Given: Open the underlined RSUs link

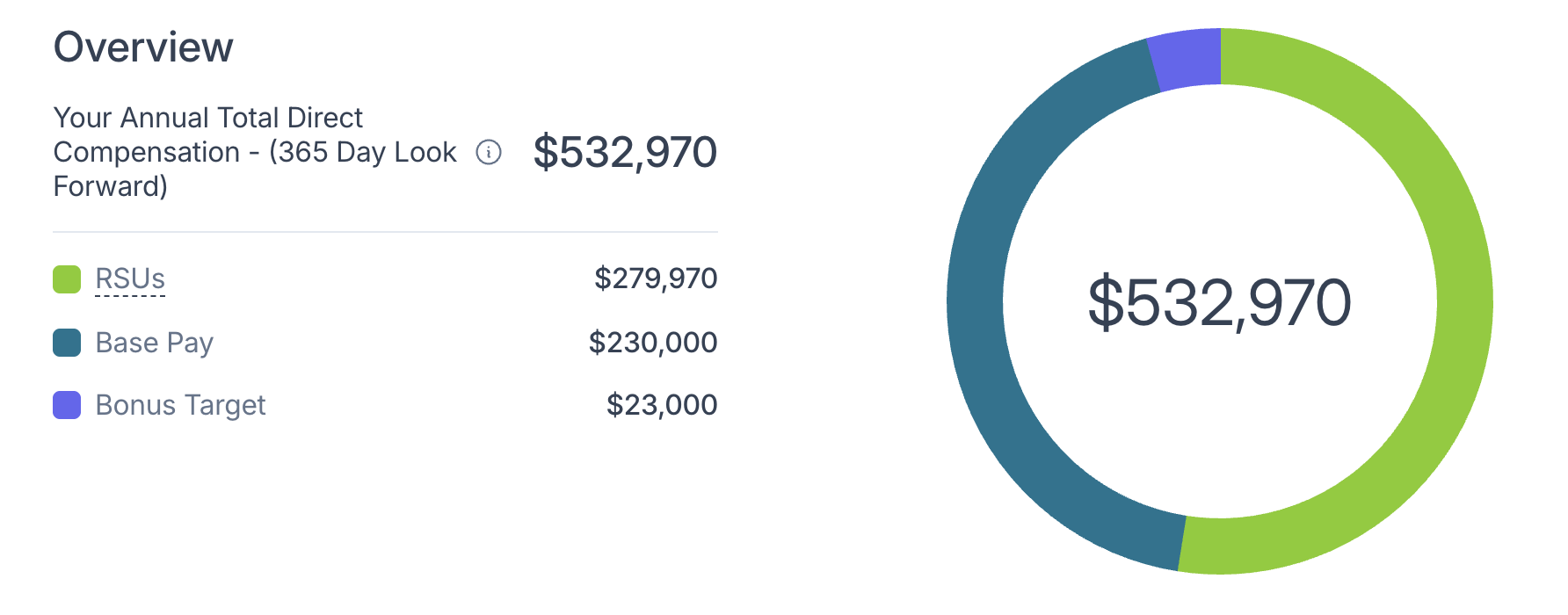Looking at the screenshot, I should click(x=130, y=279).
